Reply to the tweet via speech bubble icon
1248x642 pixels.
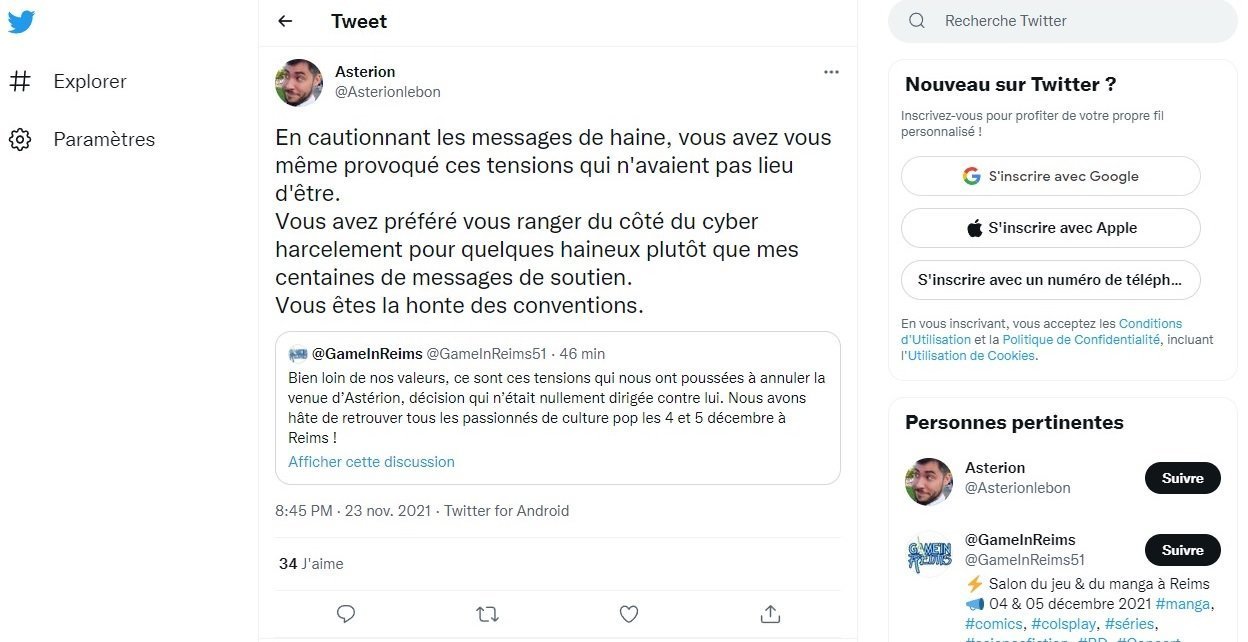coord(346,613)
